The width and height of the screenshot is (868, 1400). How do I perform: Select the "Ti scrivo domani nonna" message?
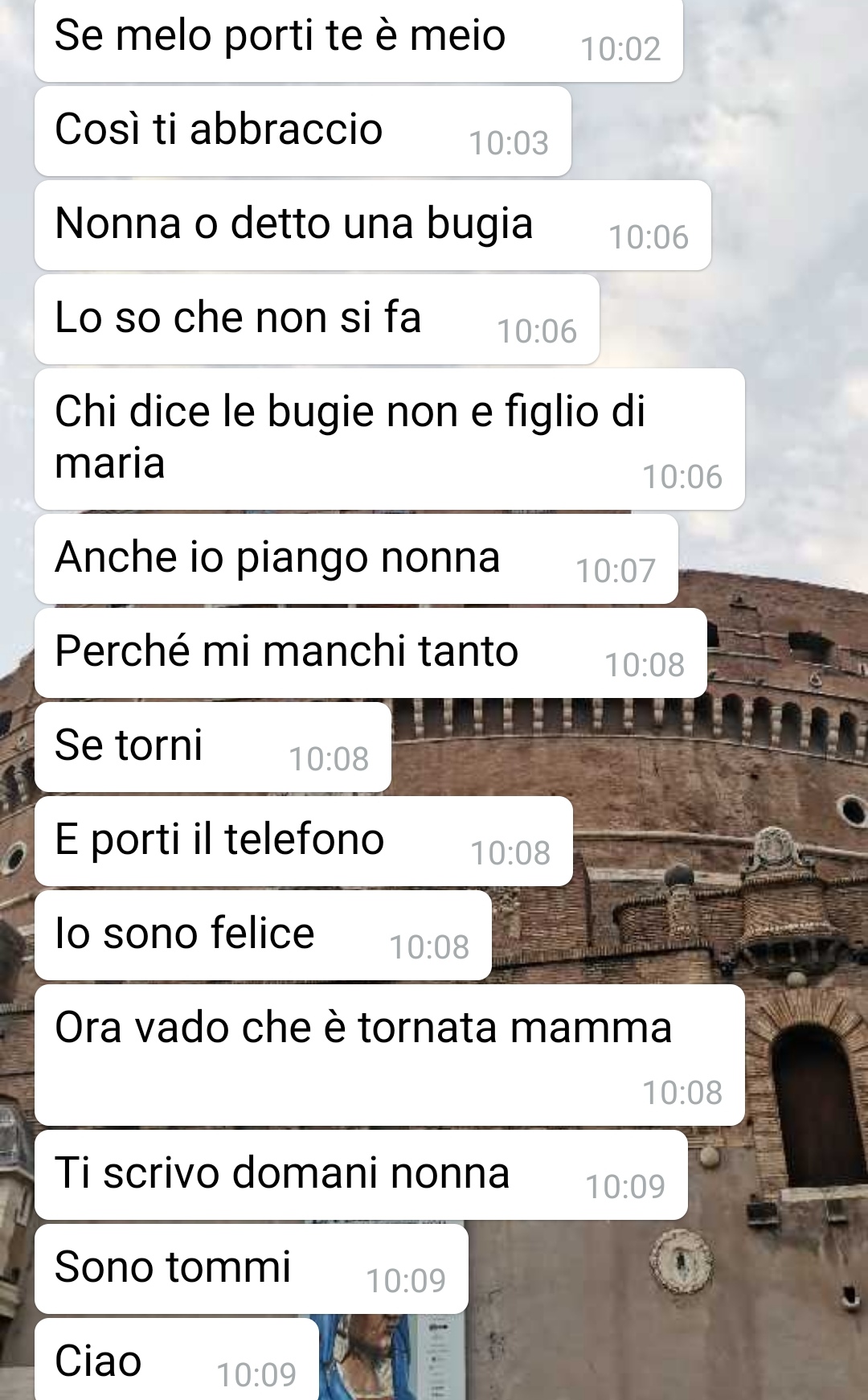point(361,1175)
